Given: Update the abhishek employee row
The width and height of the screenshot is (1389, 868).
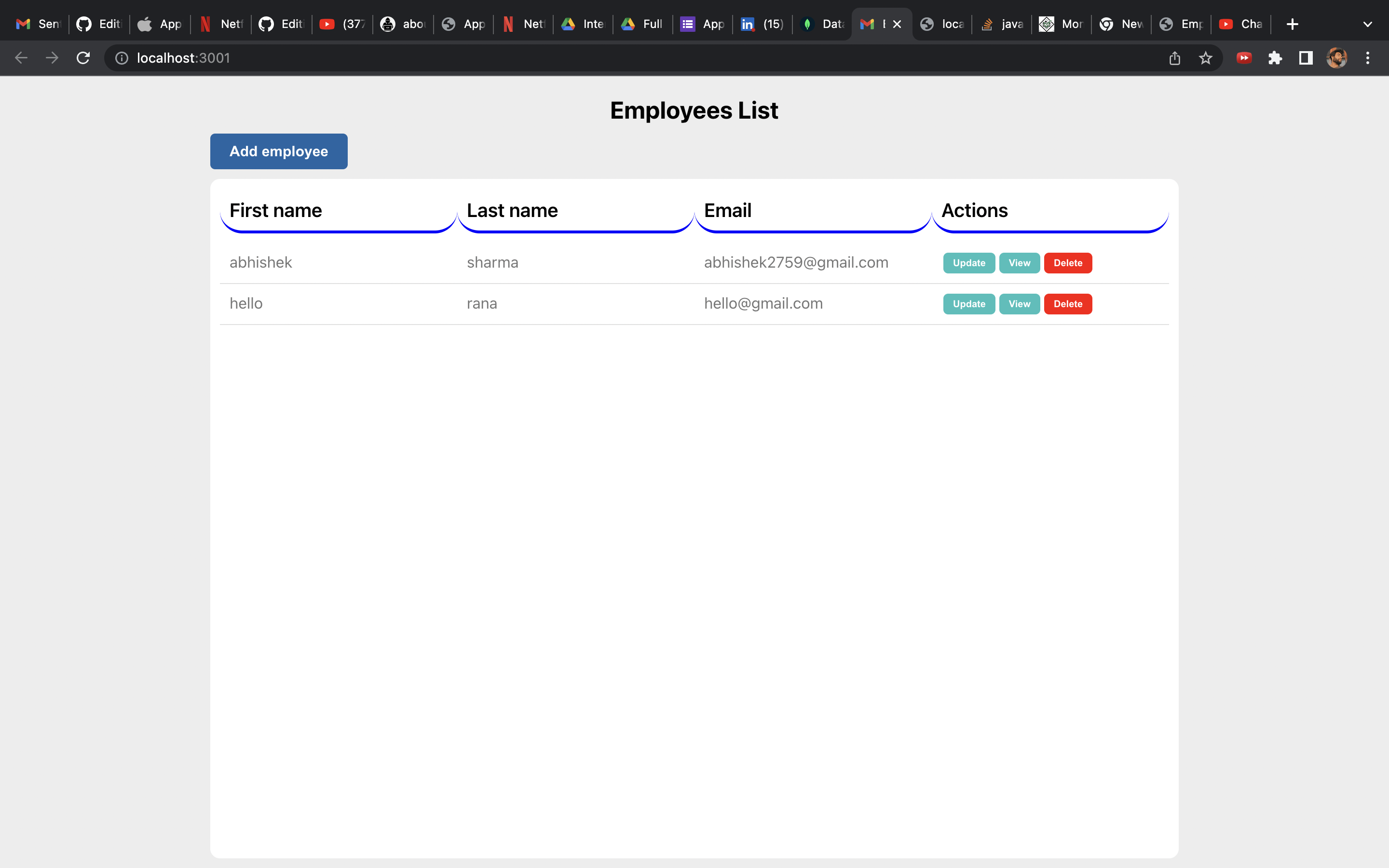Looking at the screenshot, I should tap(969, 263).
